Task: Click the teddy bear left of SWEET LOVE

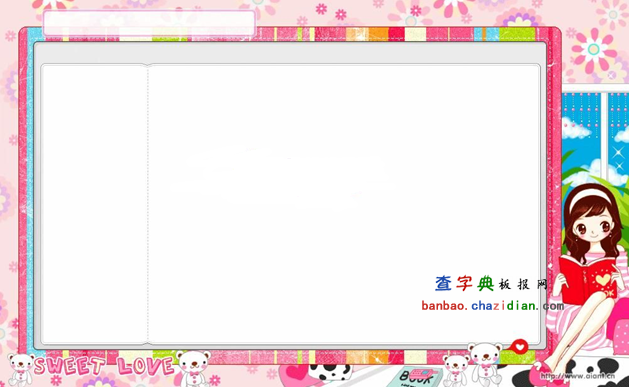Action: tap(20, 369)
